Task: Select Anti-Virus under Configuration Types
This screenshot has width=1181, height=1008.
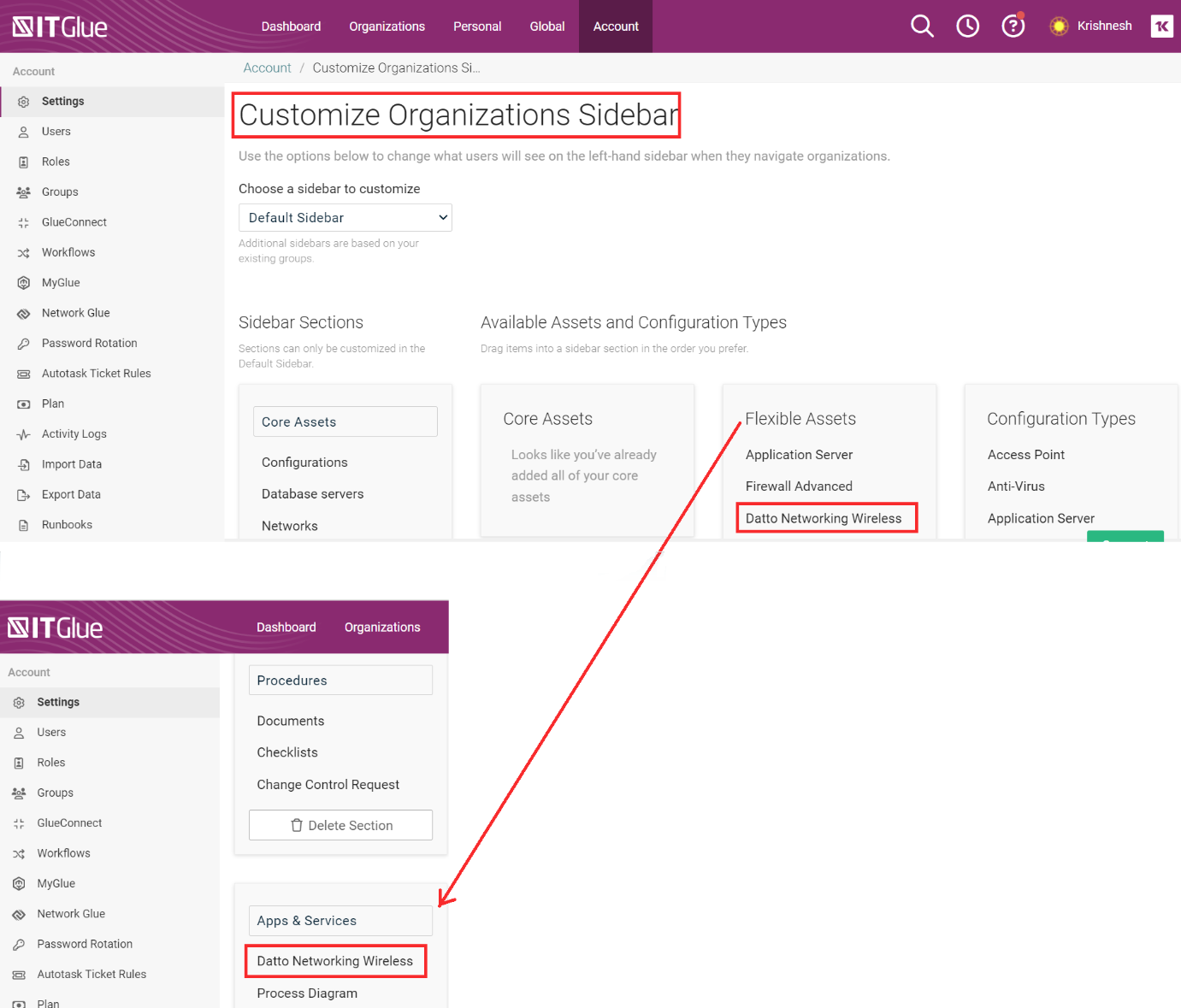Action: point(1016,486)
